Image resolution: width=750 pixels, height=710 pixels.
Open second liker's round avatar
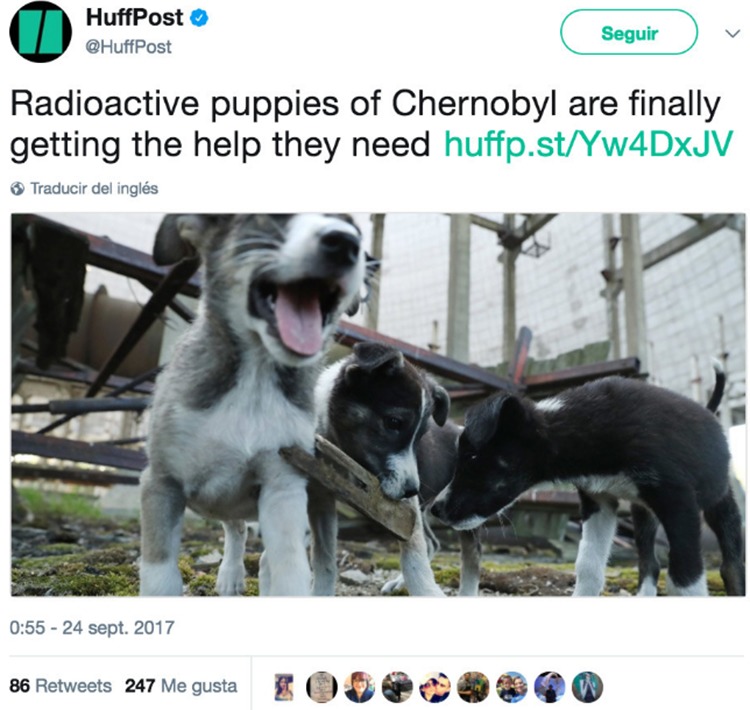point(321,687)
